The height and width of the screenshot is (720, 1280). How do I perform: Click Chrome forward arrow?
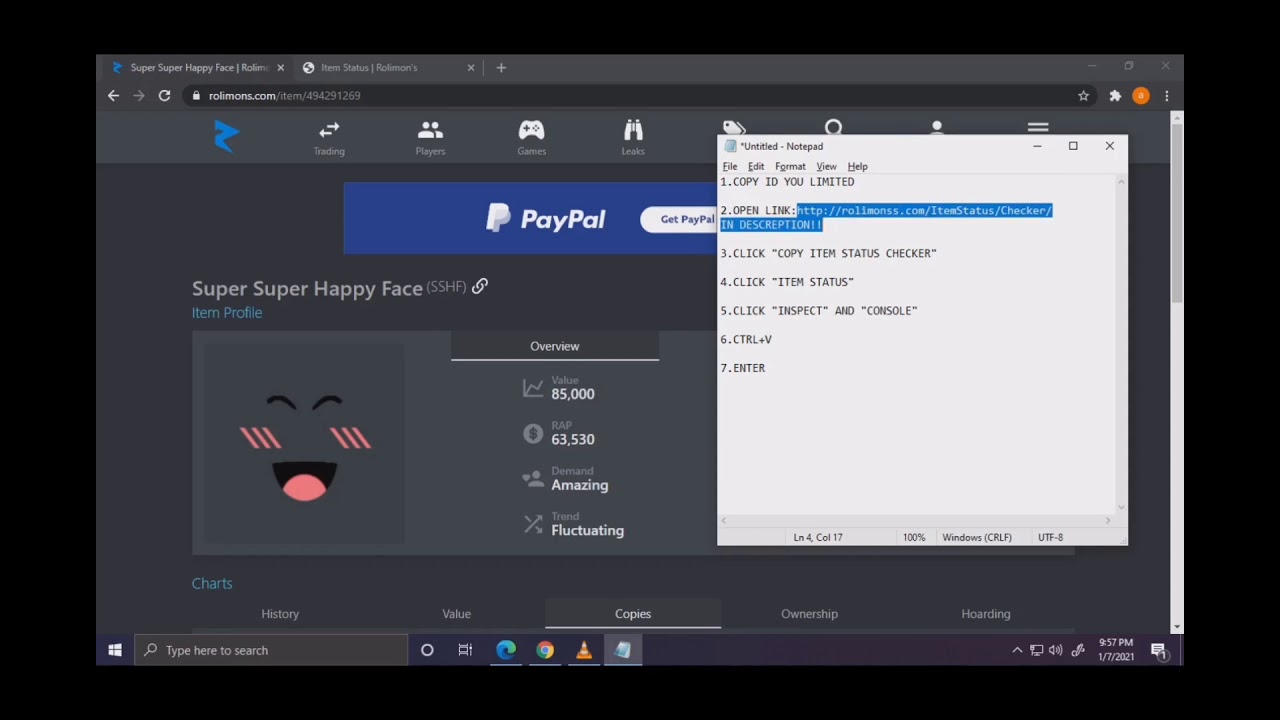(138, 96)
